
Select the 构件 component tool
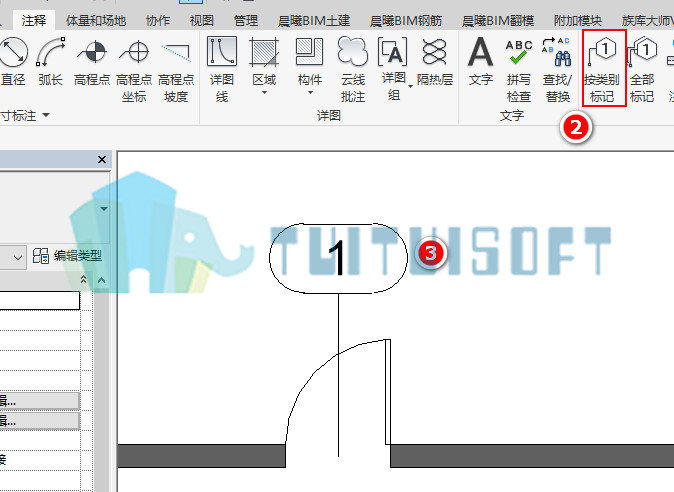[x=309, y=61]
